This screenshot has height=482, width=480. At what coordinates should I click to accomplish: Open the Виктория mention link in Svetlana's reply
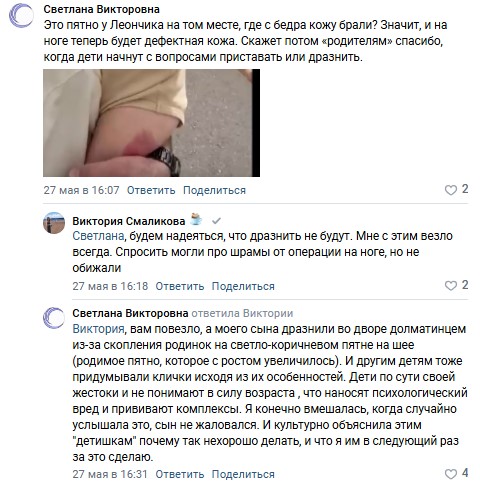point(98,329)
